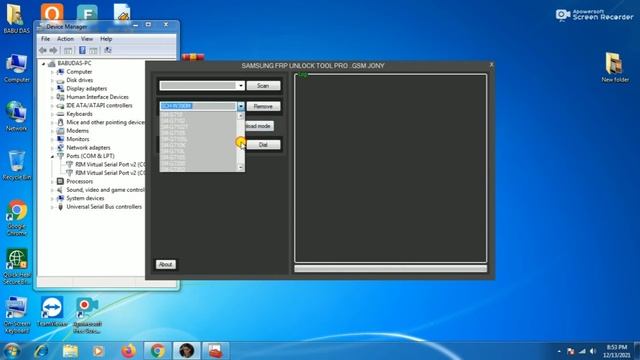Collapse the BABUDAS-PC root node
This screenshot has height=360, width=640.
[44, 64]
